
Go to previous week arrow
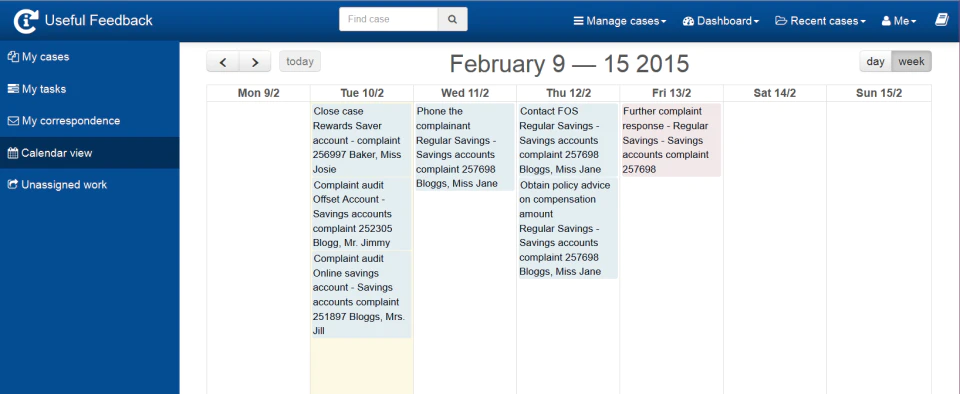(223, 62)
